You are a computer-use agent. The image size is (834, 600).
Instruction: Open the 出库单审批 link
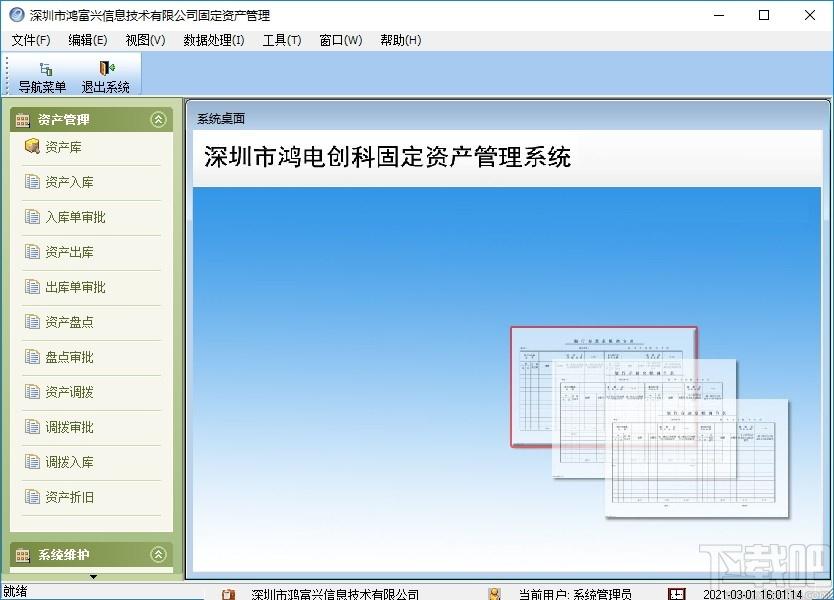(x=75, y=287)
